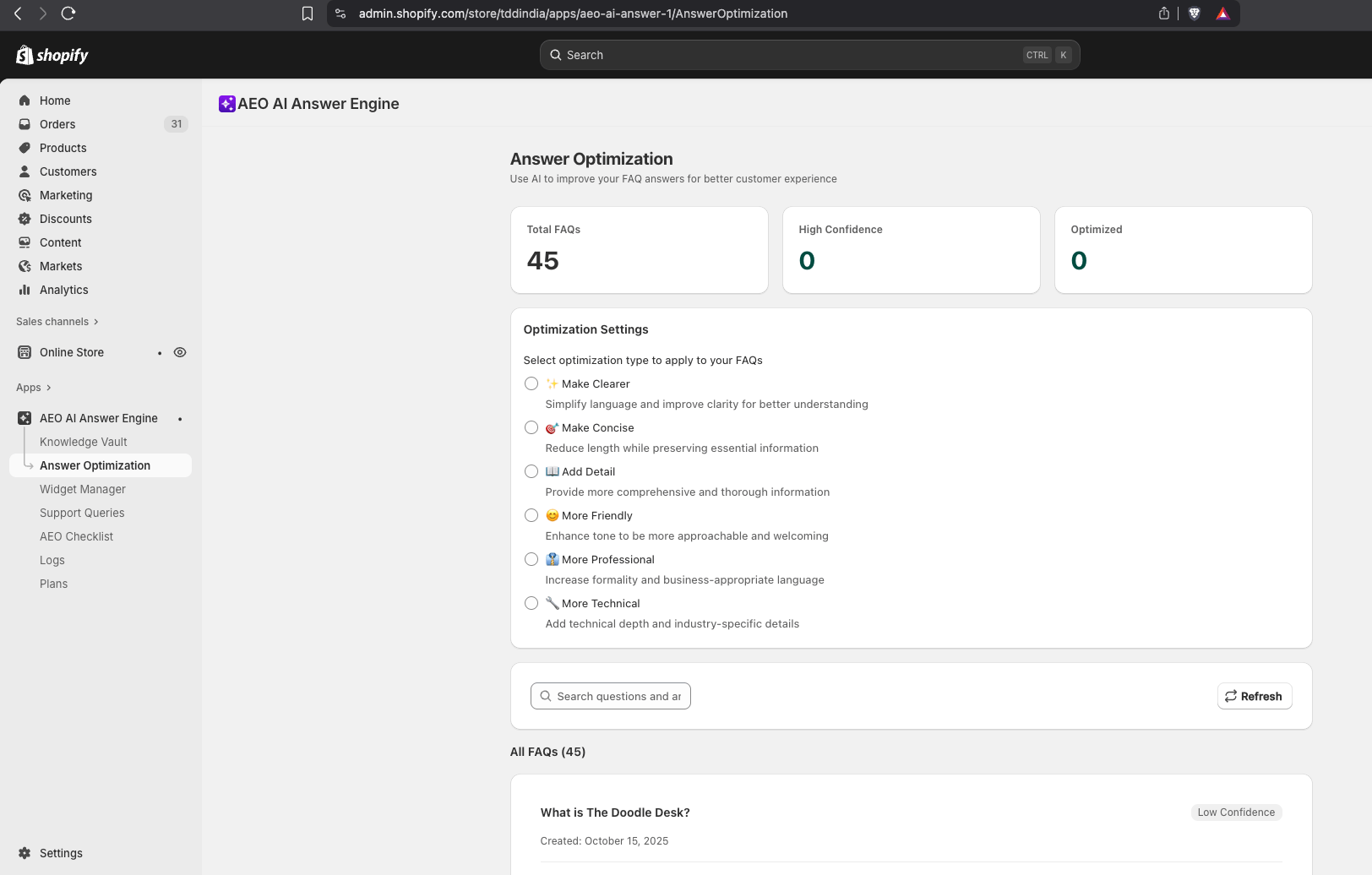Screen dimensions: 1372x875
Task: Select the Make Clearer radio option
Action: 531,383
